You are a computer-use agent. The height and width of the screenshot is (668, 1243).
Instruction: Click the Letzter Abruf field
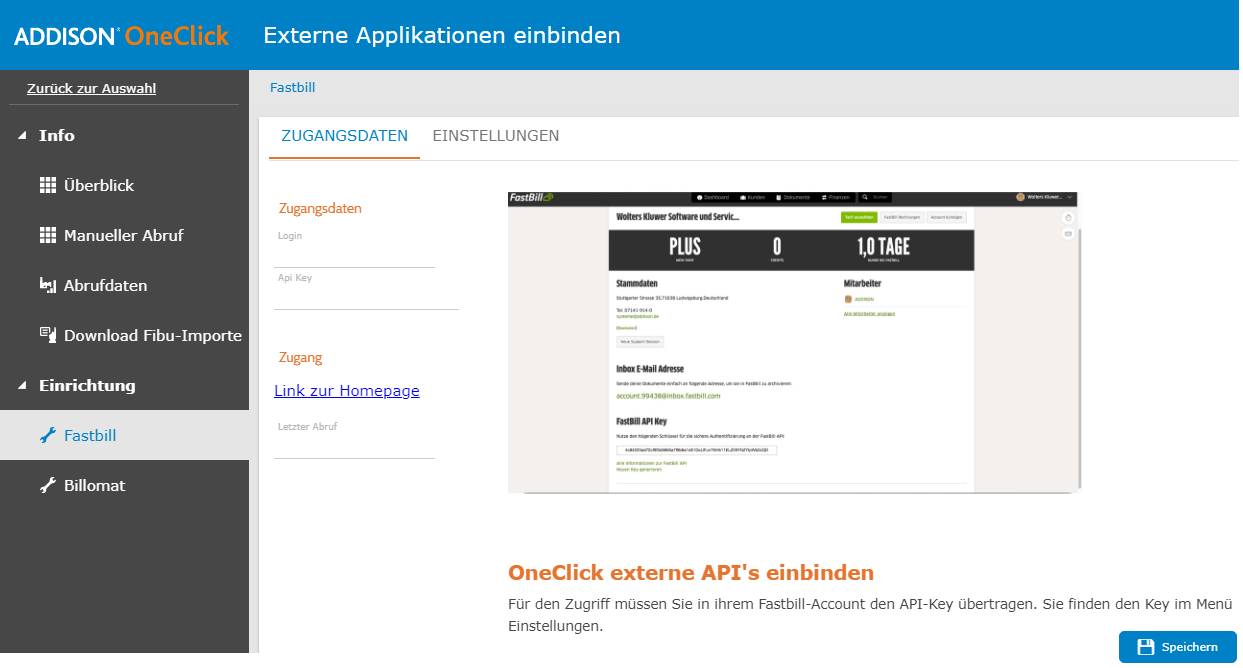pyautogui.click(x=355, y=447)
